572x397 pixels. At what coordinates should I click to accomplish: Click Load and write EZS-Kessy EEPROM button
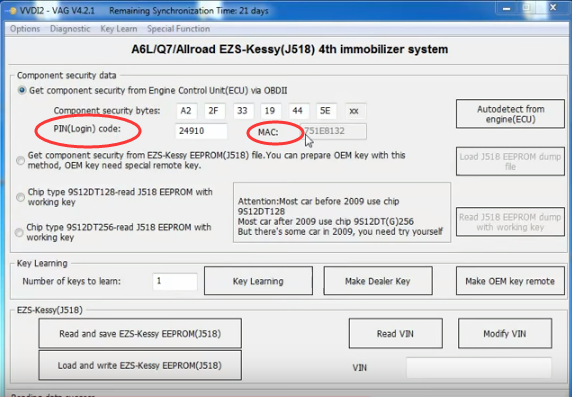click(140, 365)
